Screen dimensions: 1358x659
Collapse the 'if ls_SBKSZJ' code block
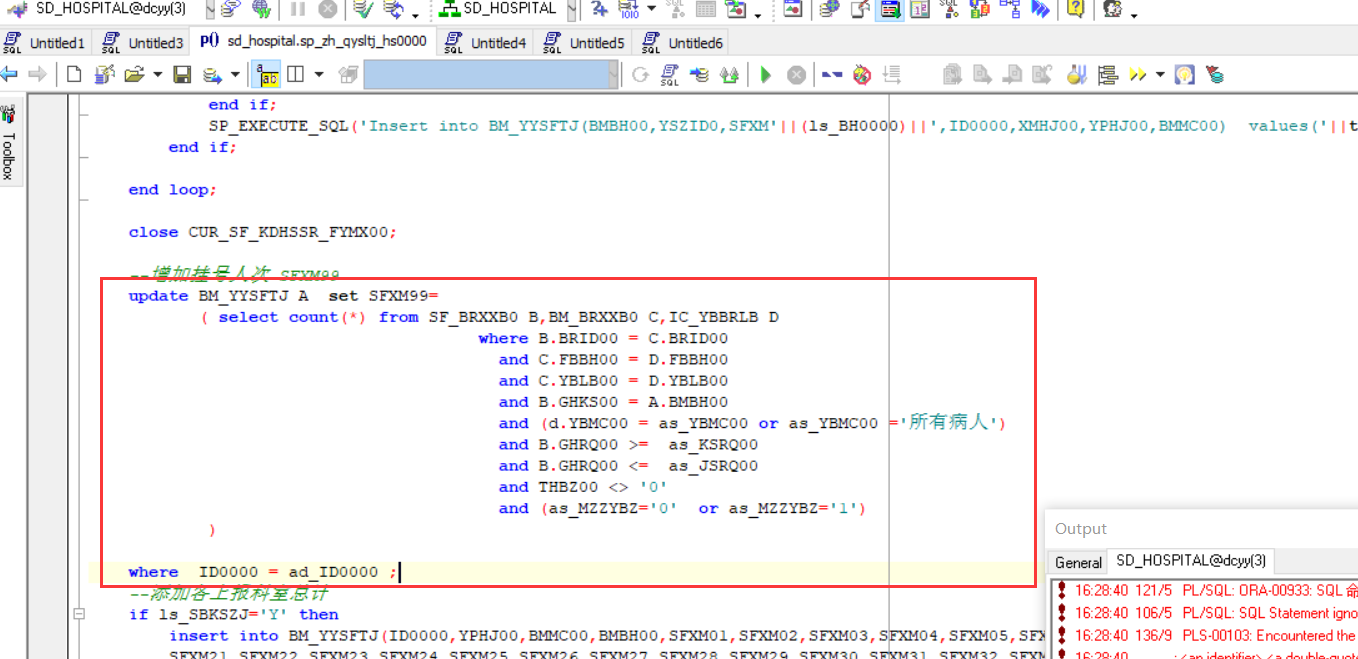pos(79,614)
